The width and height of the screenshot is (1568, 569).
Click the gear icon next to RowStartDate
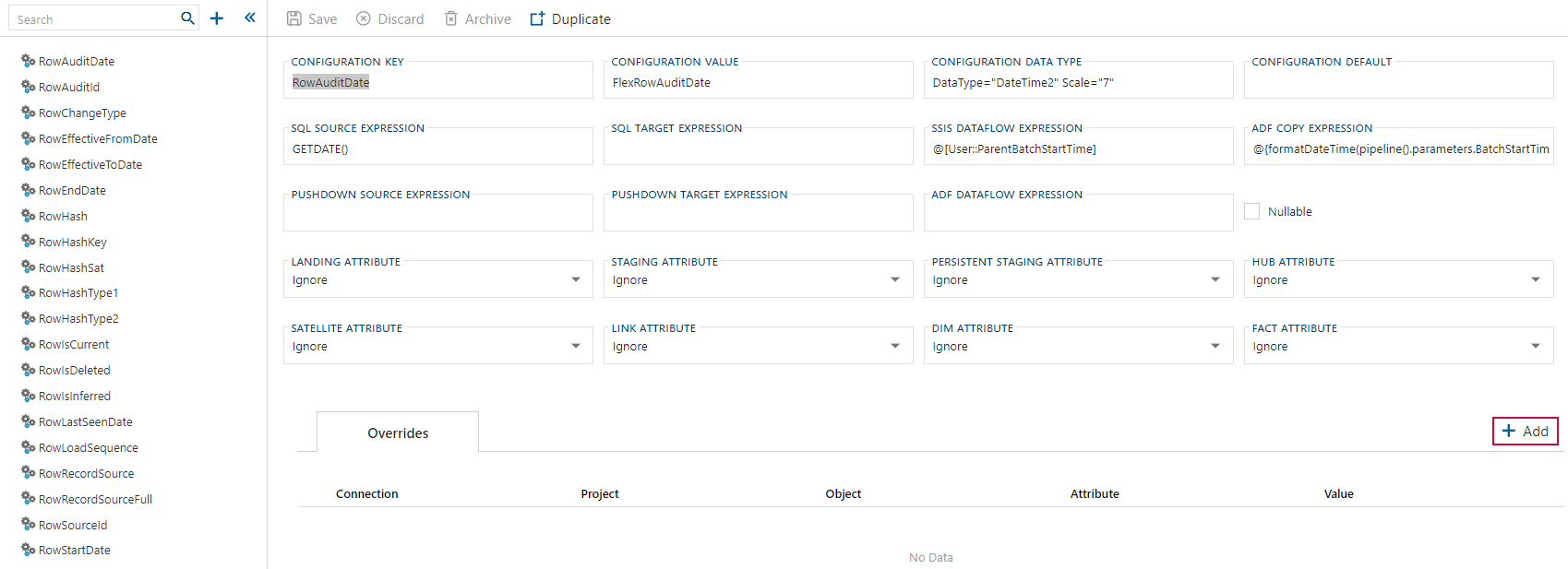pyautogui.click(x=29, y=550)
